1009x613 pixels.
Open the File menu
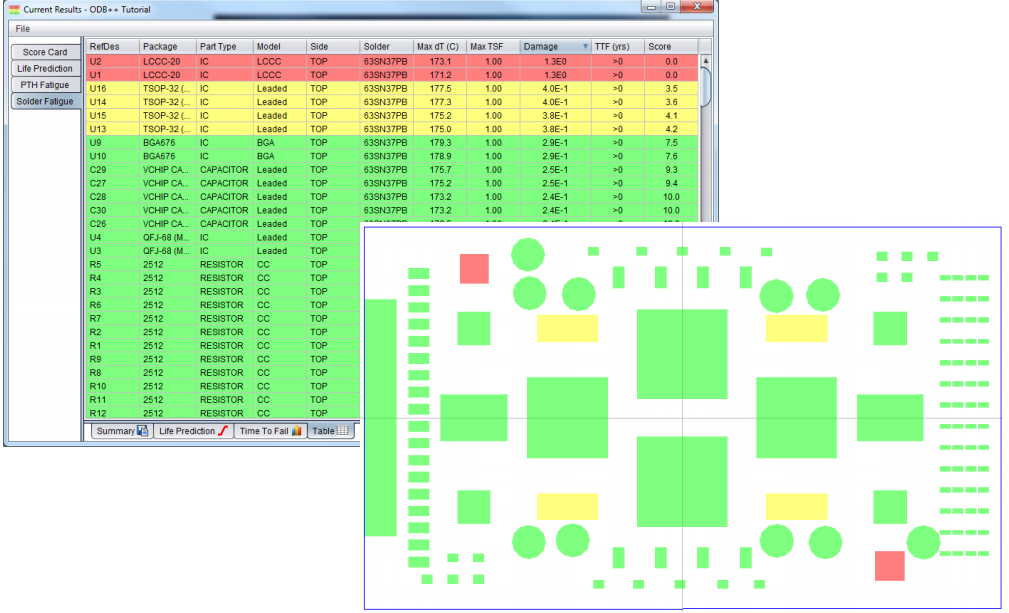click(23, 29)
